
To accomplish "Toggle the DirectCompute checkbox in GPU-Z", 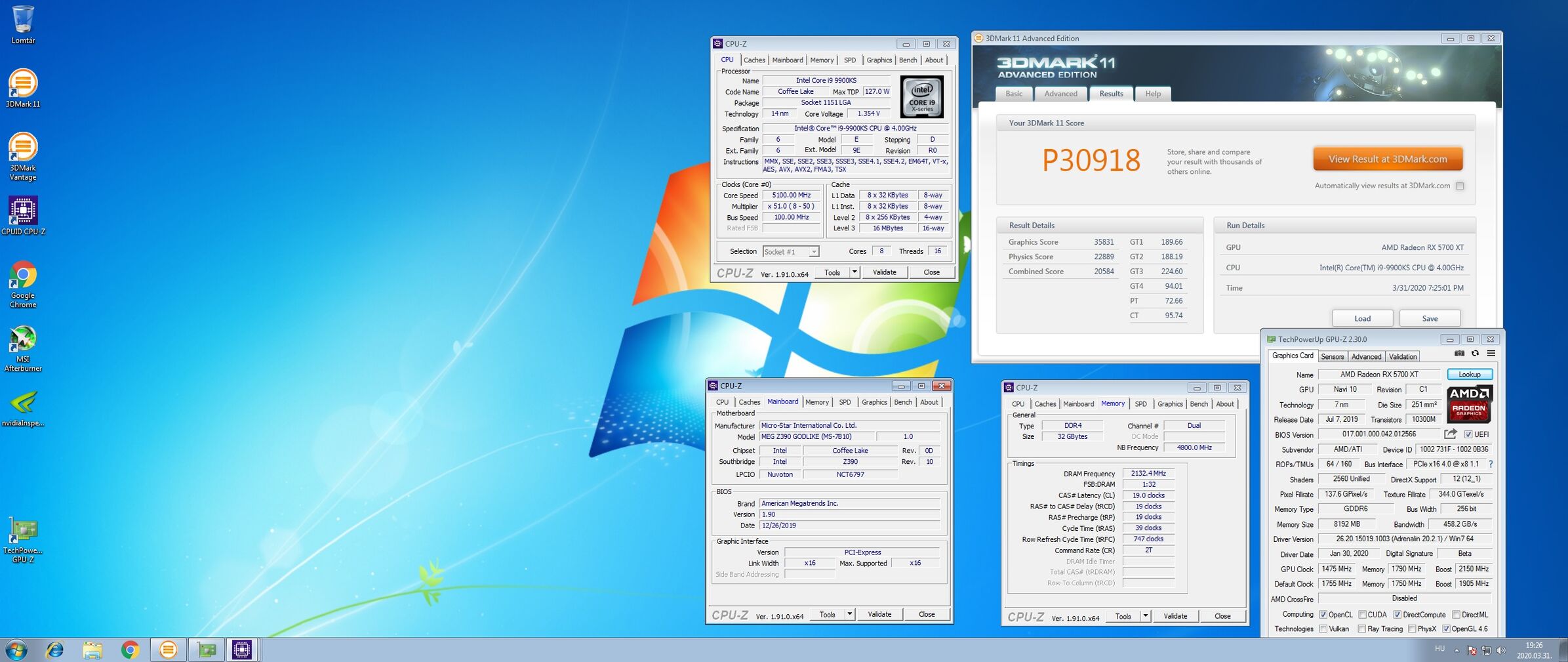I will point(1397,615).
